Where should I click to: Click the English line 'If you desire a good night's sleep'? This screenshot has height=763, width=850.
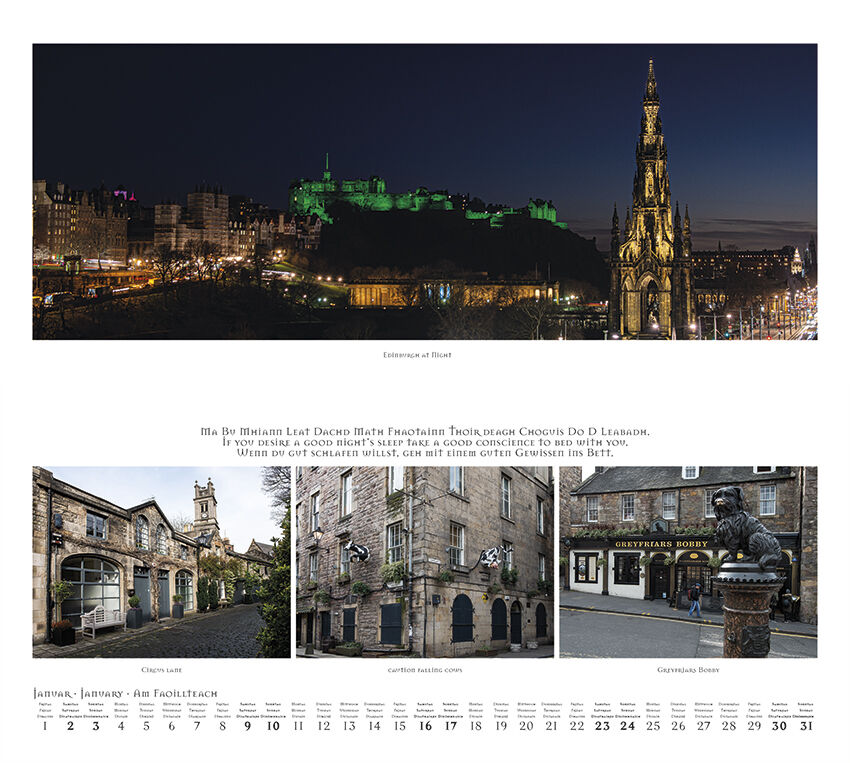click(x=425, y=442)
